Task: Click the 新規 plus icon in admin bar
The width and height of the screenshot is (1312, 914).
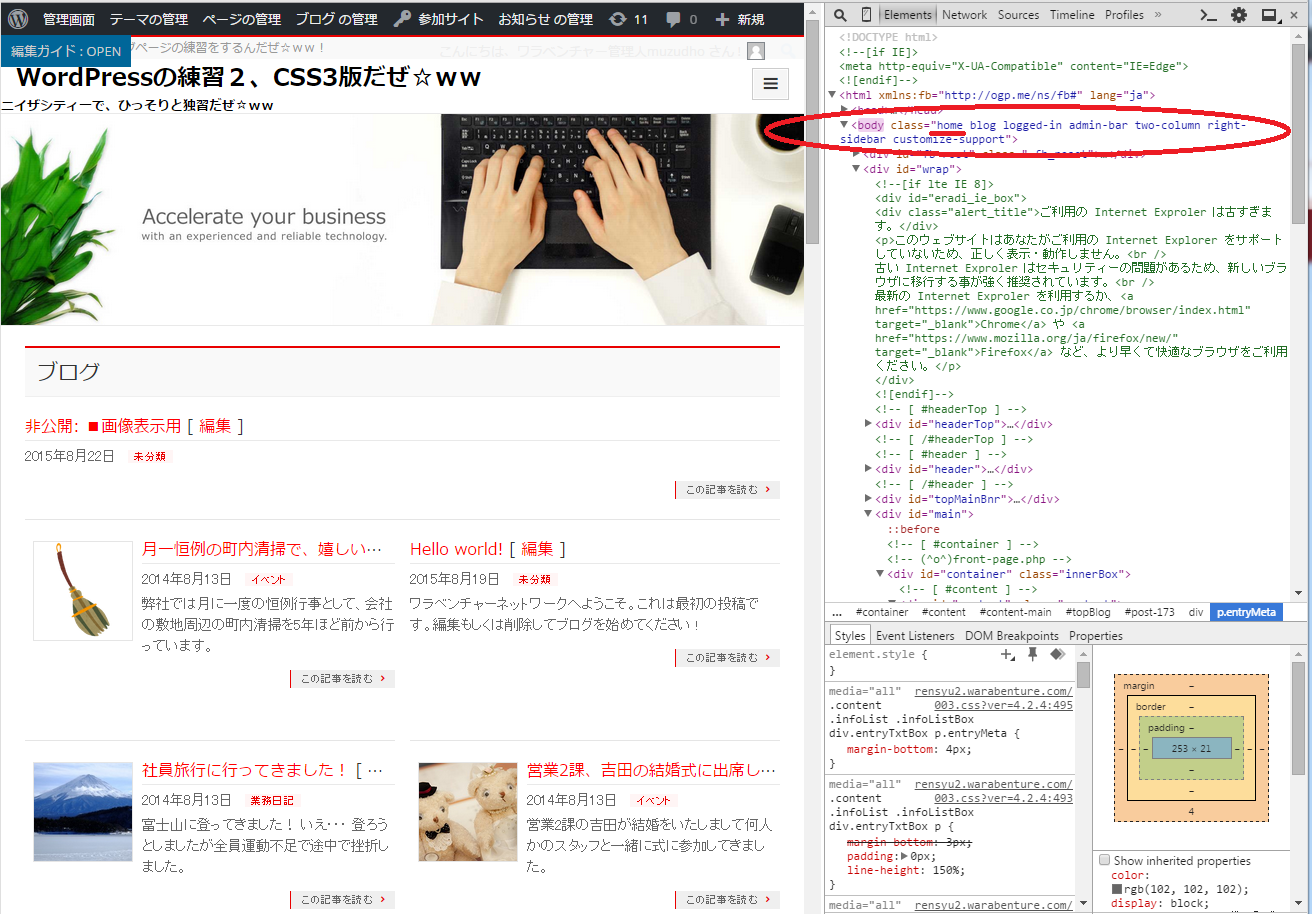Action: click(723, 19)
